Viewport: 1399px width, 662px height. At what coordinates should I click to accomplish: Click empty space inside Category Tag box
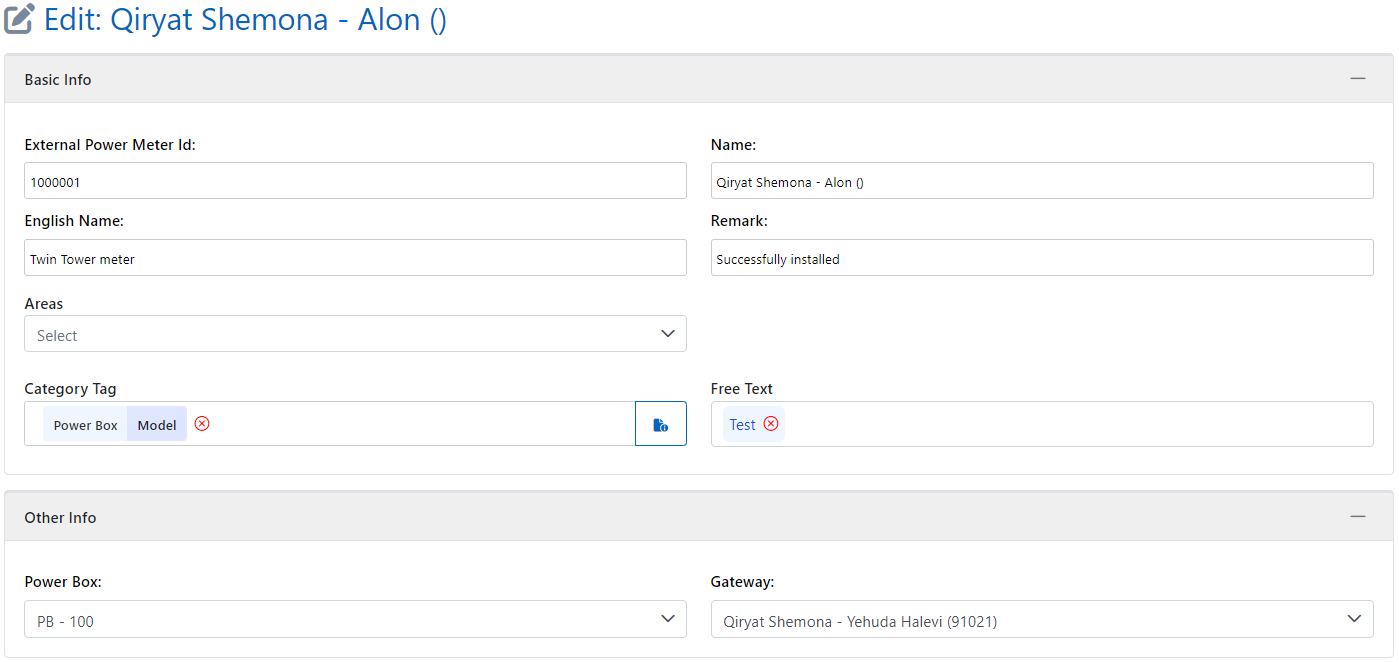tap(420, 424)
